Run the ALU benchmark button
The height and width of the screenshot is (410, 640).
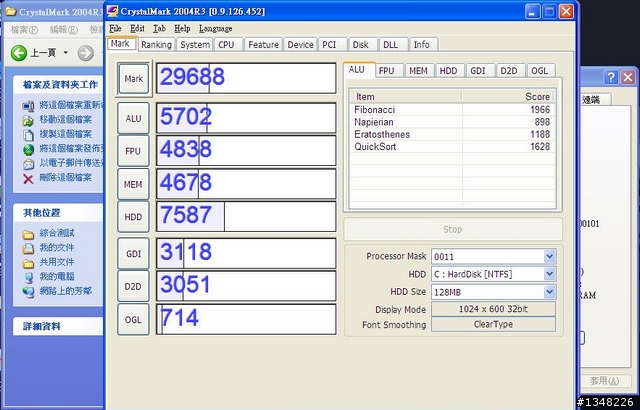(133, 118)
